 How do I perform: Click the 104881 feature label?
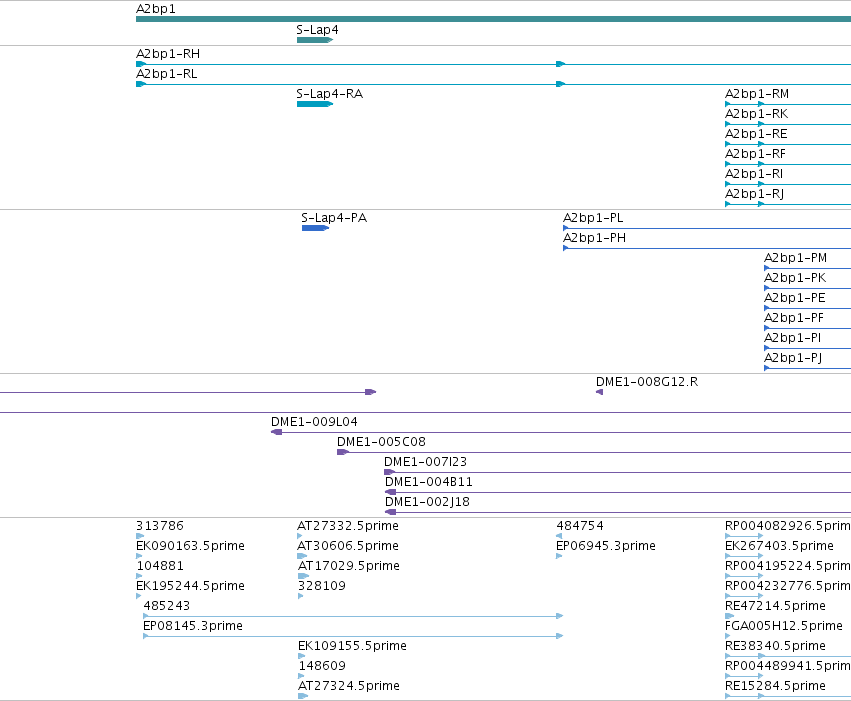pos(160,566)
